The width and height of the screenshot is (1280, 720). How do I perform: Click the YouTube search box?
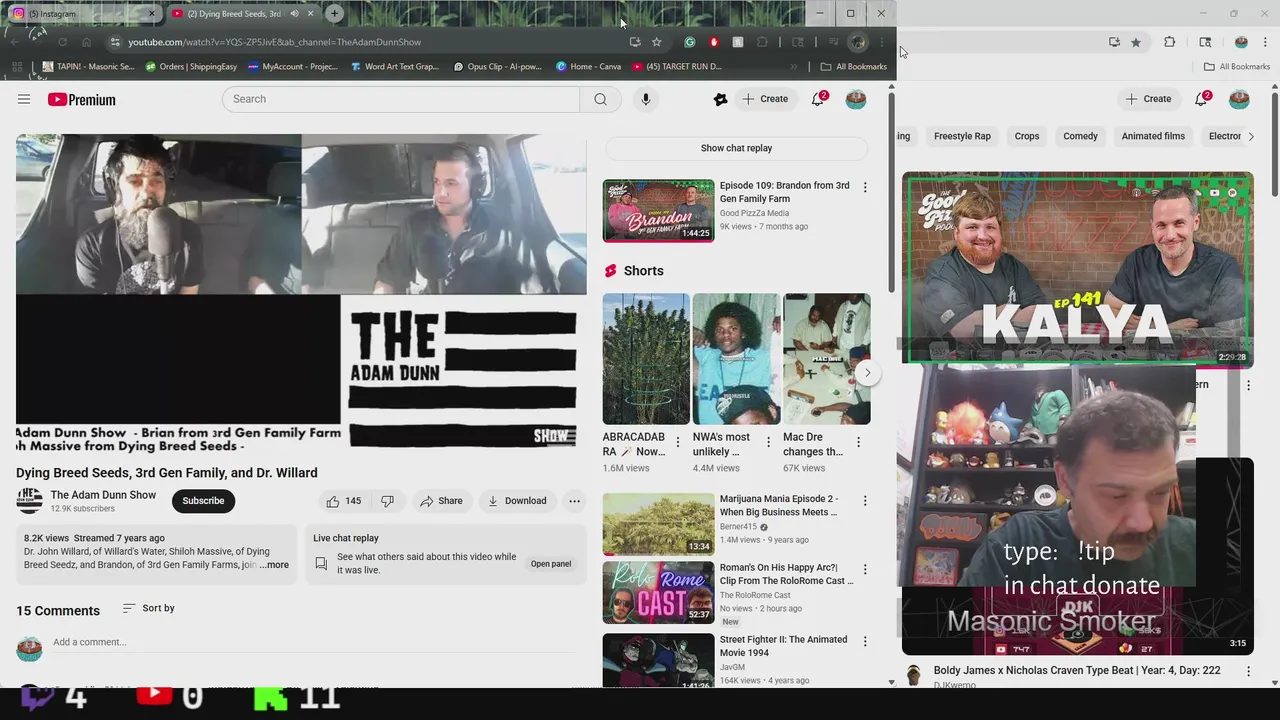[x=401, y=99]
